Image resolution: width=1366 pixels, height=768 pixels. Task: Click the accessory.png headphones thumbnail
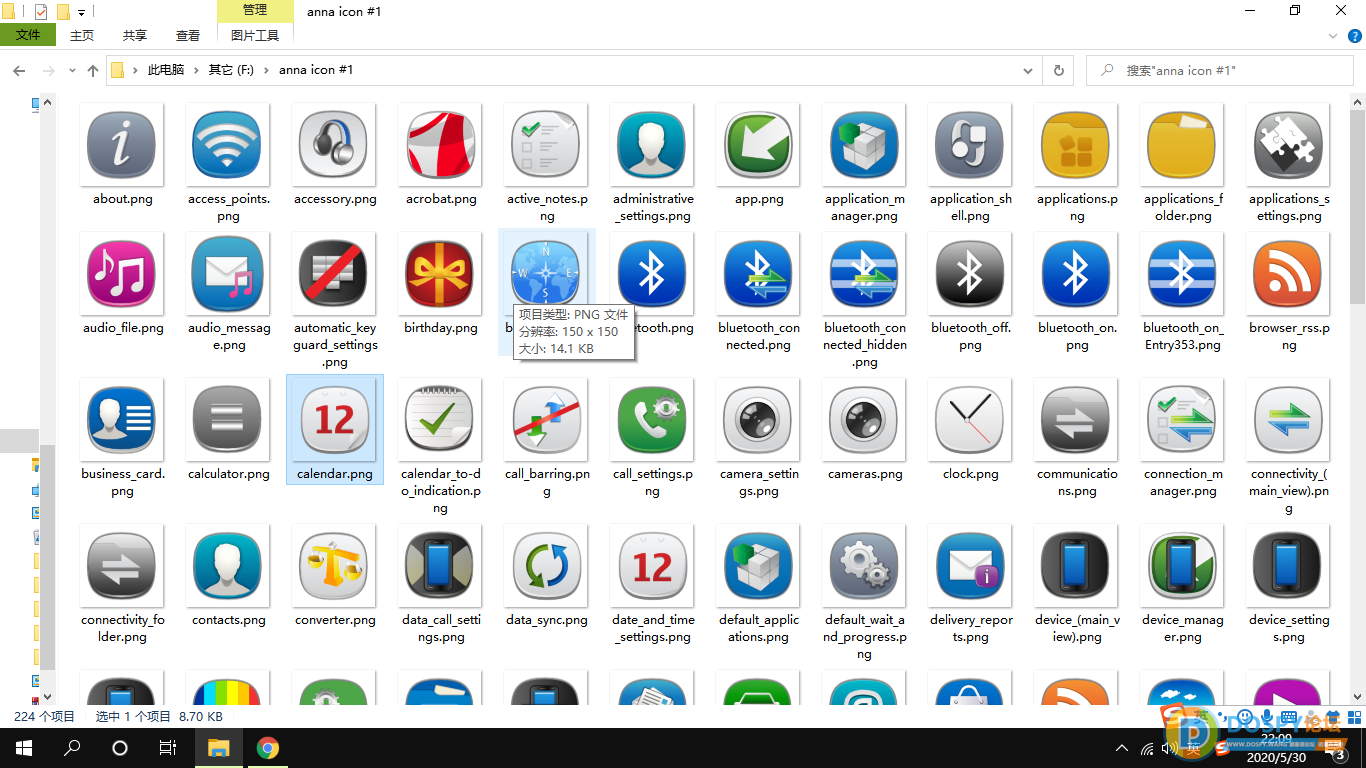(335, 145)
